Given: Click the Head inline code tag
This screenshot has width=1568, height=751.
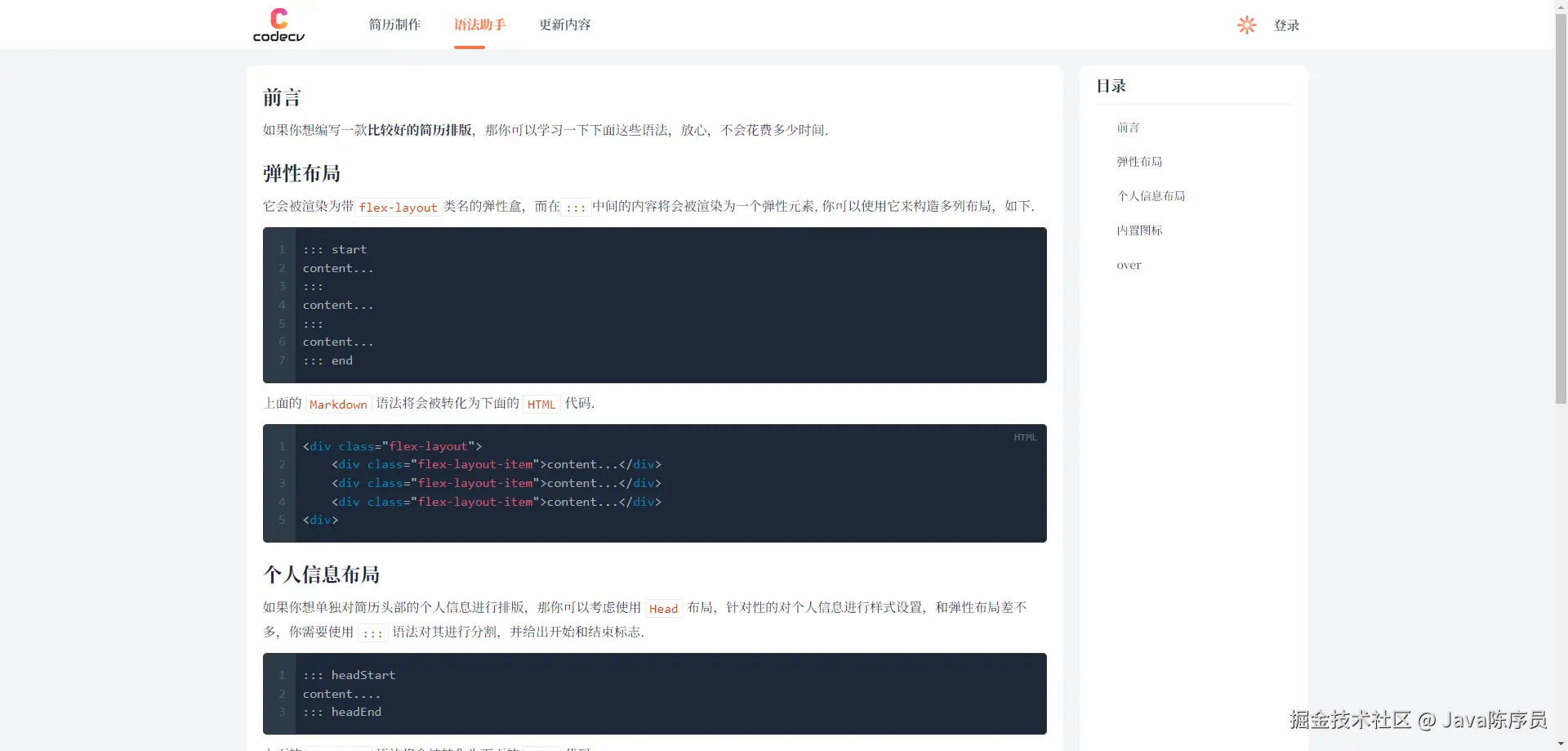Looking at the screenshot, I should pos(663,609).
